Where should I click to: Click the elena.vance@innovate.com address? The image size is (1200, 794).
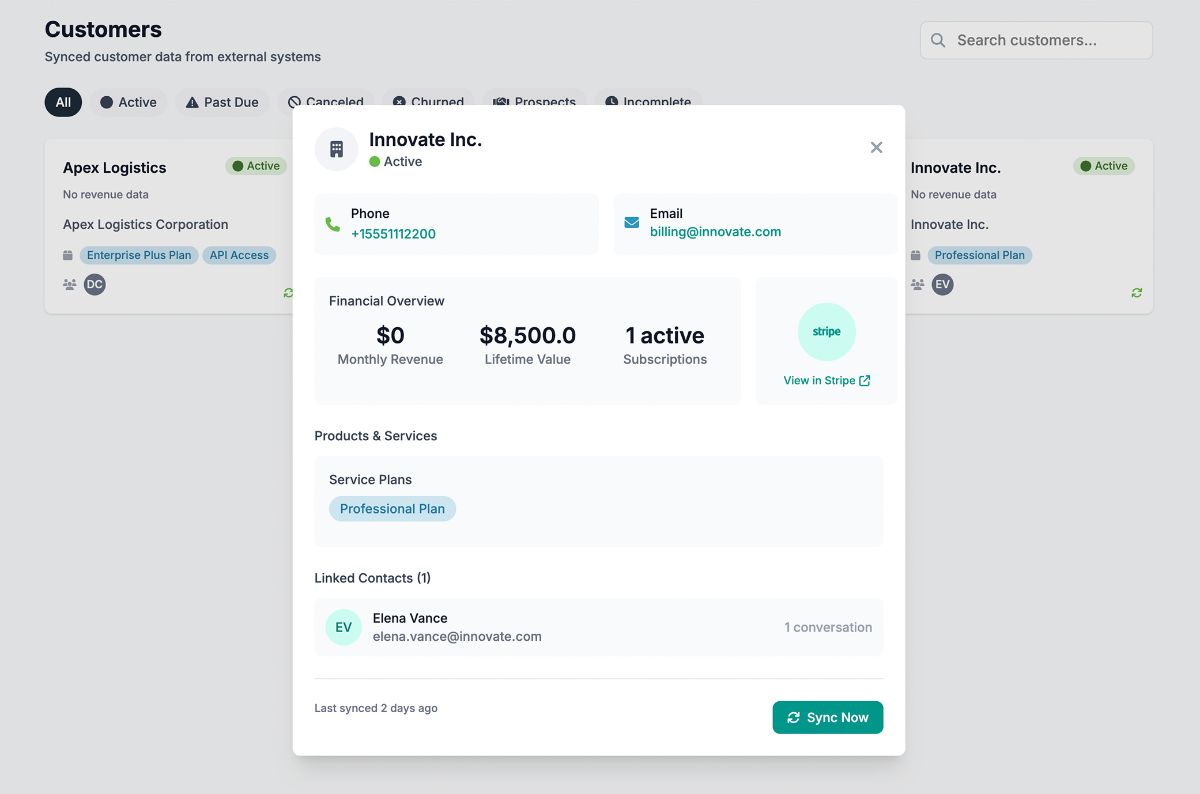[x=457, y=636]
